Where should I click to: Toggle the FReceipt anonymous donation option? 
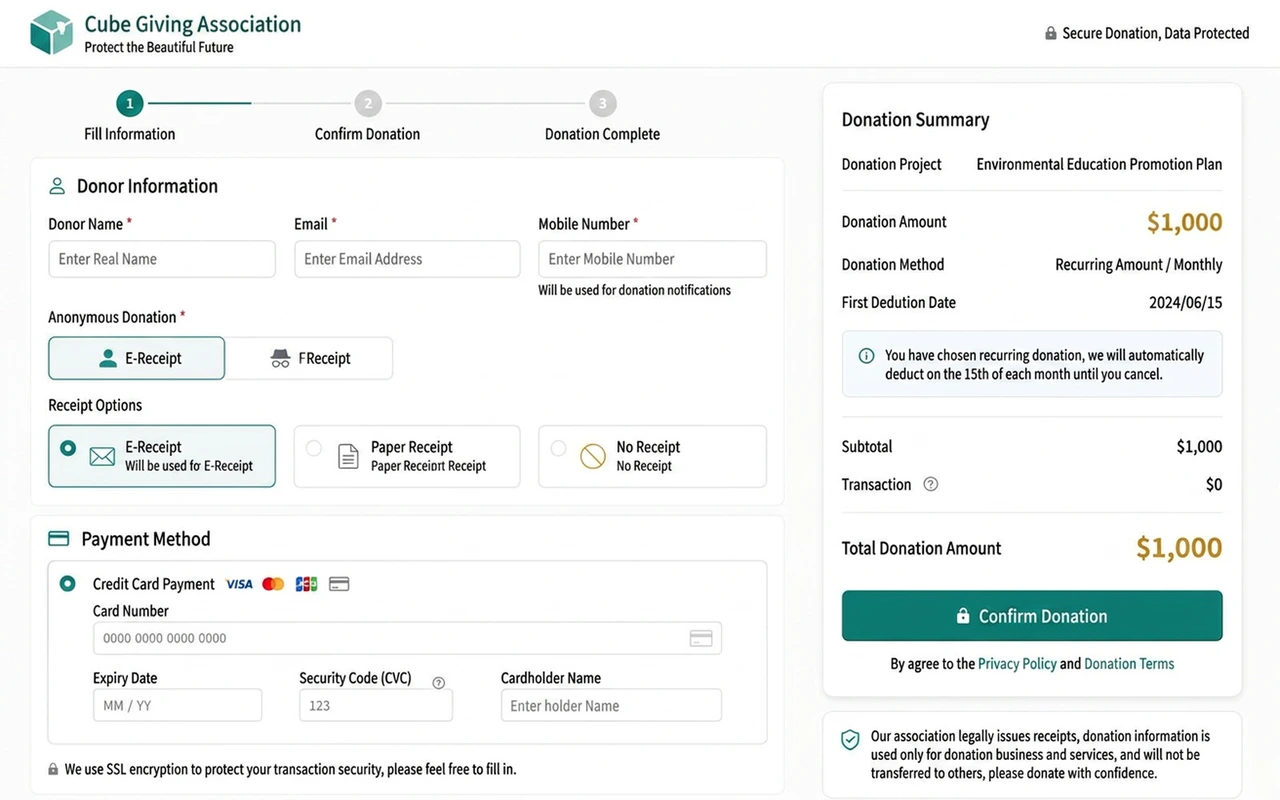tap(309, 358)
